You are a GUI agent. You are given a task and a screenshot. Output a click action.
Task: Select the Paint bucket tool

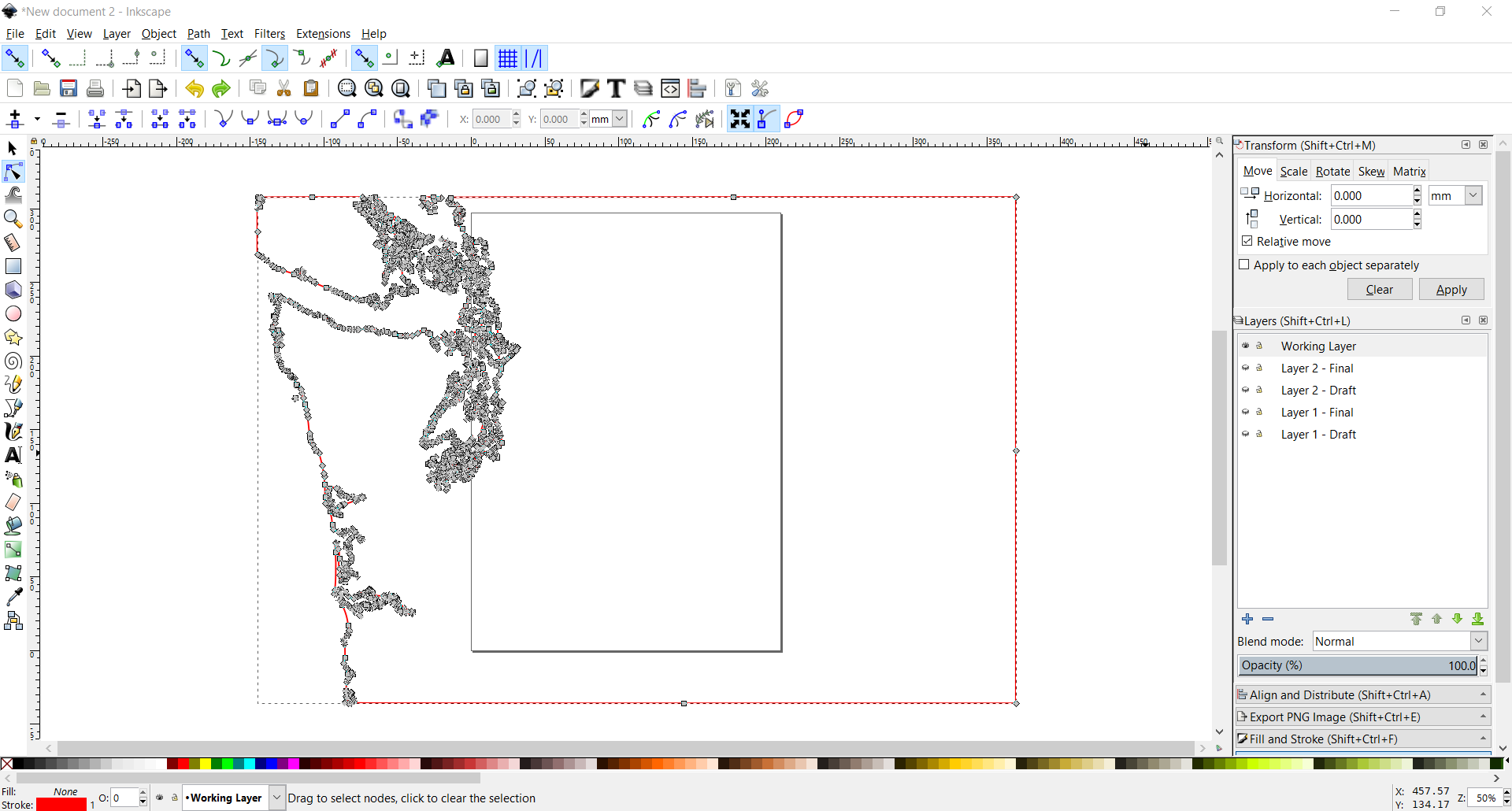click(13, 526)
